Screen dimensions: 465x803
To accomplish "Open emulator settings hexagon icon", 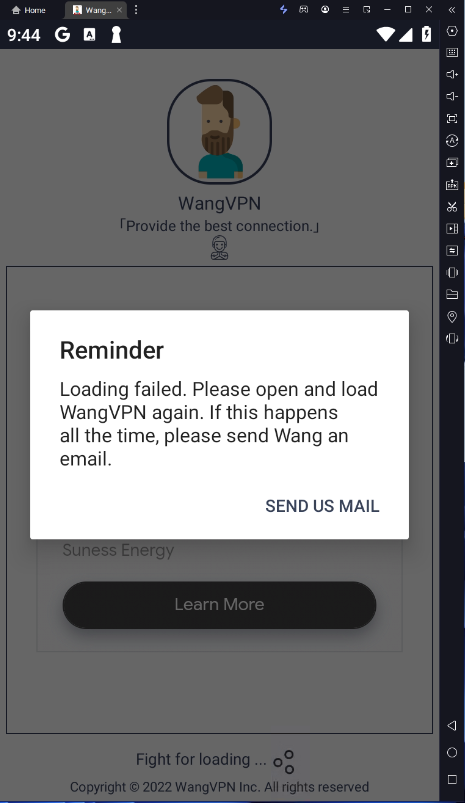I will [452, 31].
